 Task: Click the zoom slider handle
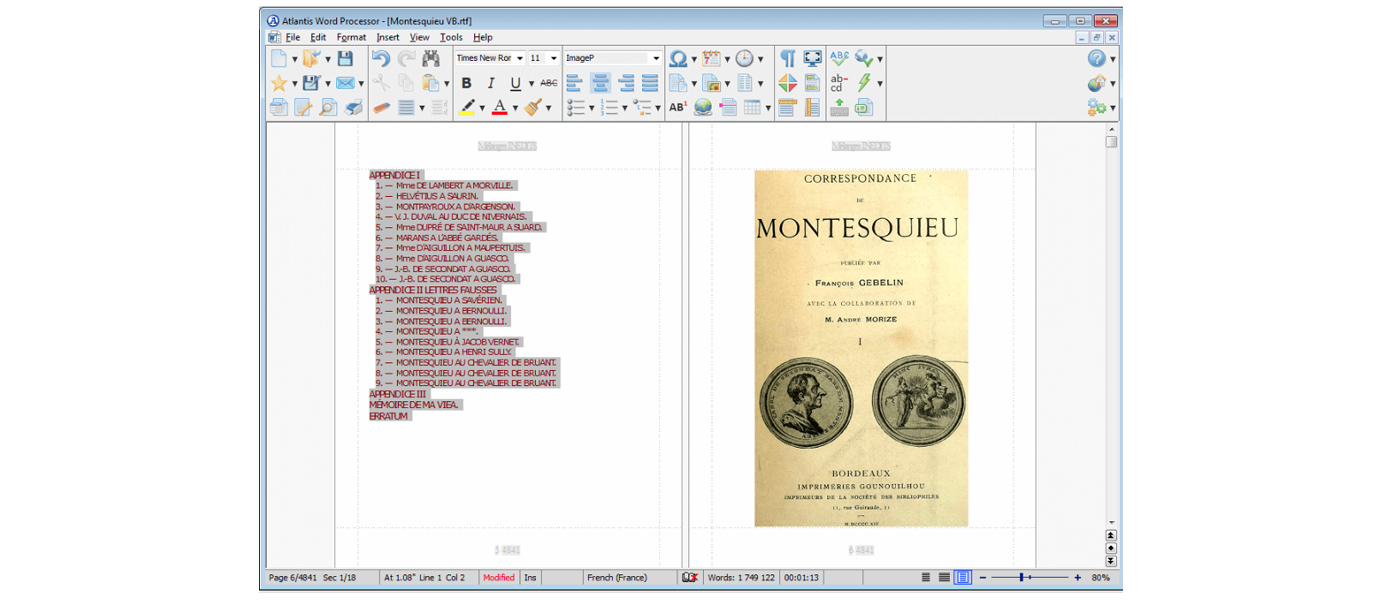(1021, 578)
